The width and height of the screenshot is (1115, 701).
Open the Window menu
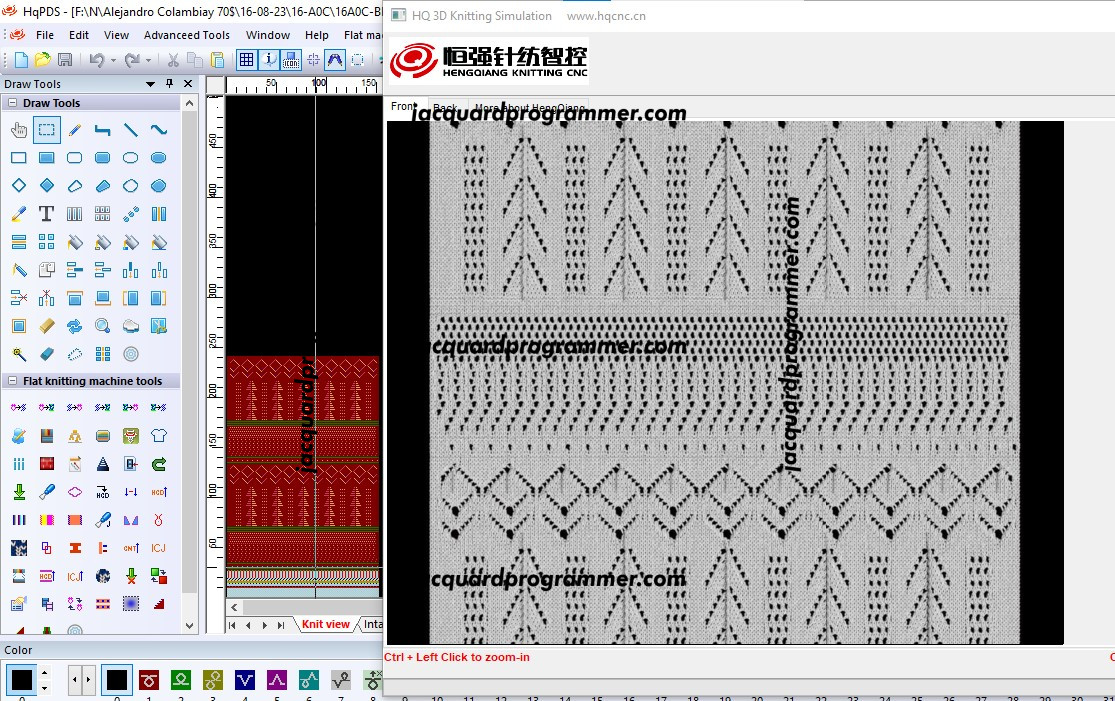pos(267,35)
